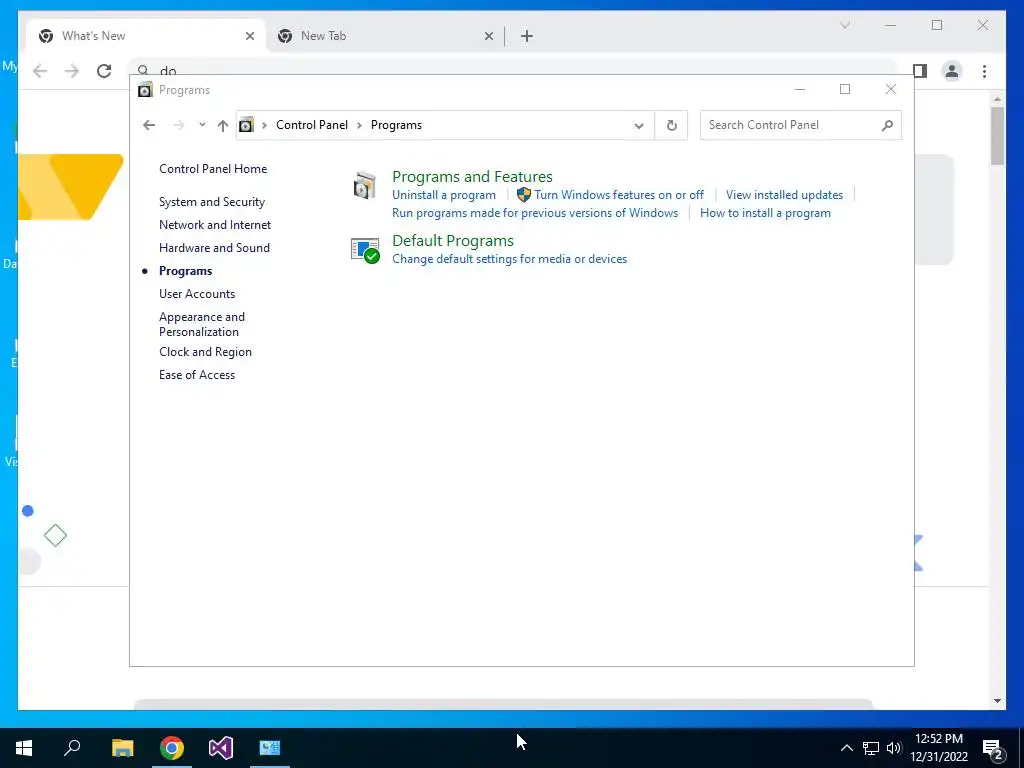Open Chrome profile avatar

952,71
